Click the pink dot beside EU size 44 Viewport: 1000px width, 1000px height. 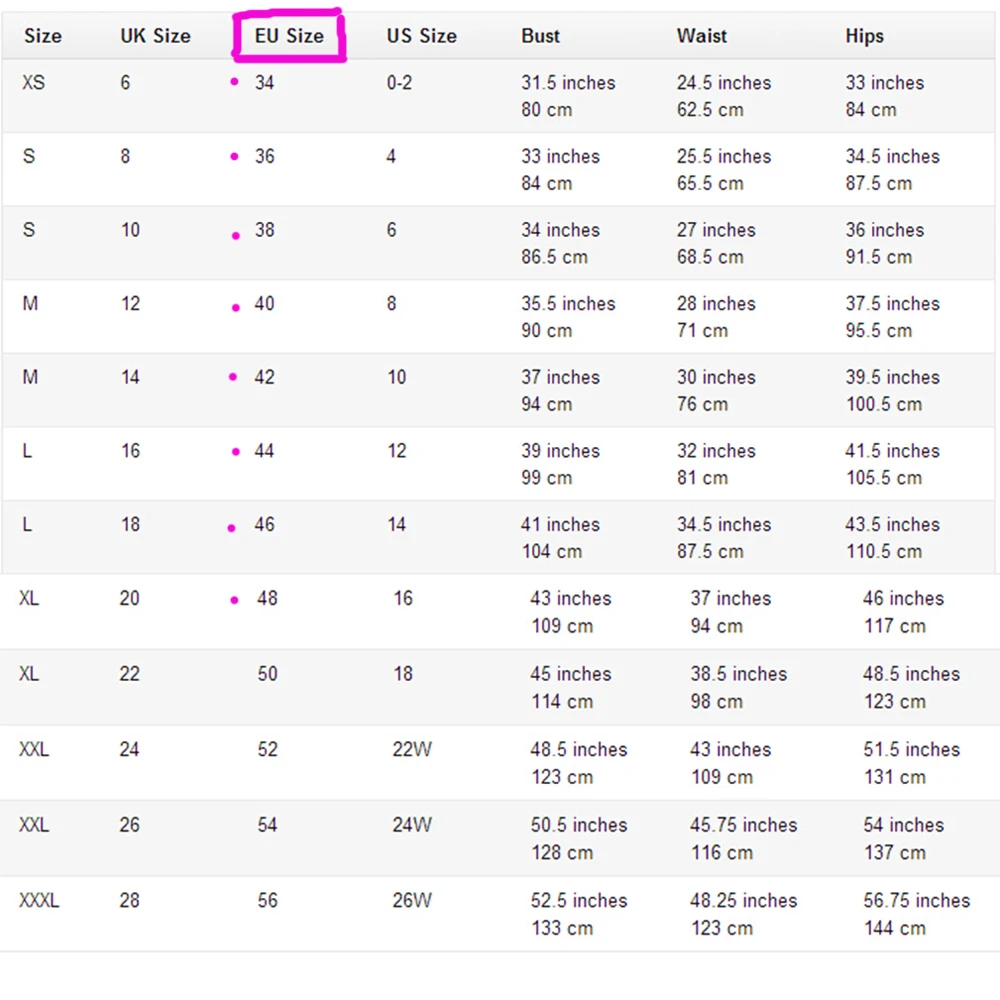(236, 452)
